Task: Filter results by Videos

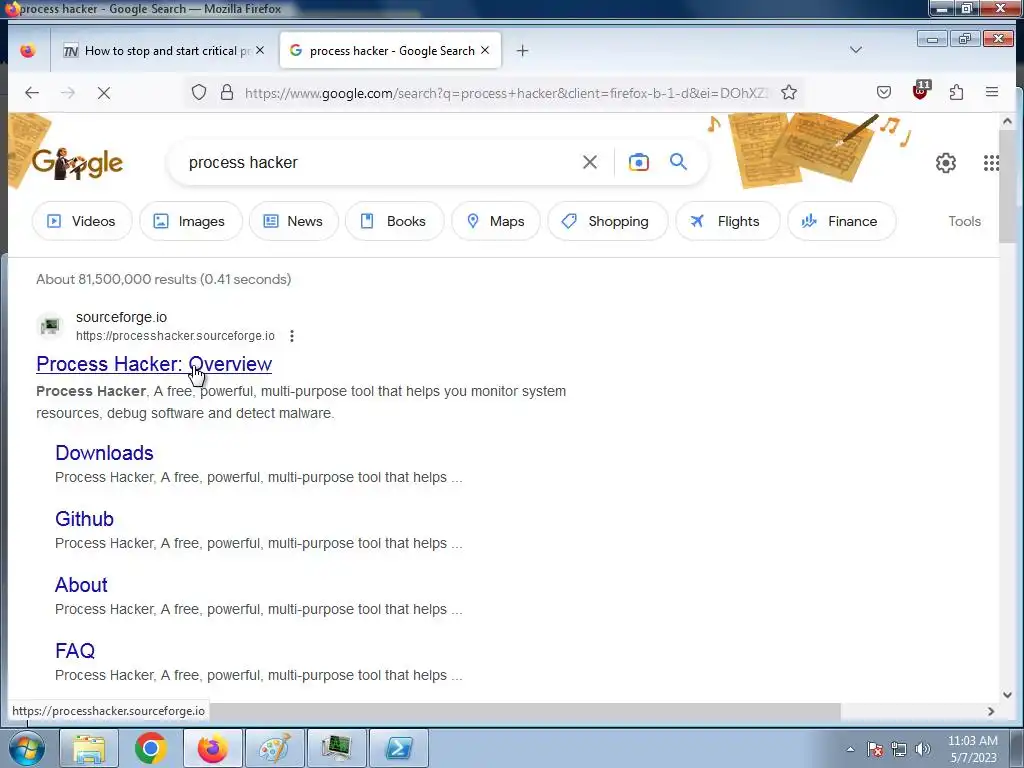Action: tap(82, 221)
